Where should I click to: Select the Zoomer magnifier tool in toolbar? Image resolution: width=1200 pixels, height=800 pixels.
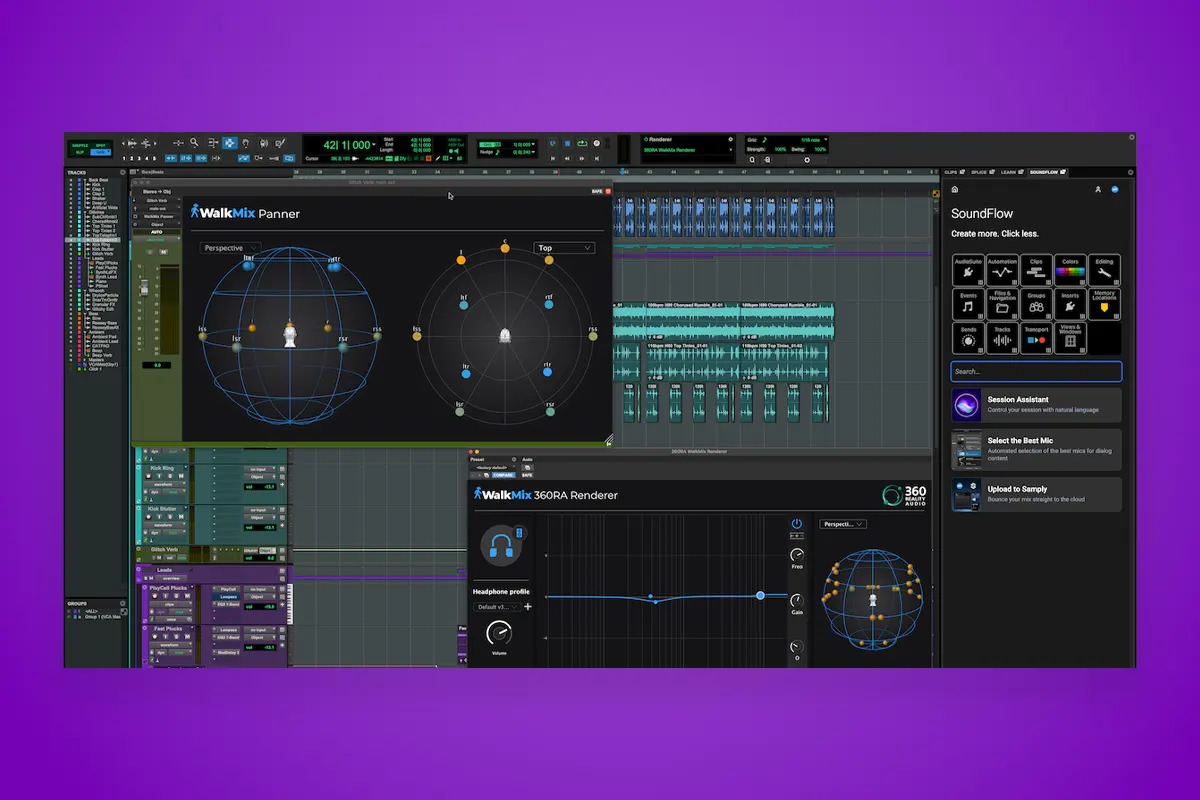(195, 143)
